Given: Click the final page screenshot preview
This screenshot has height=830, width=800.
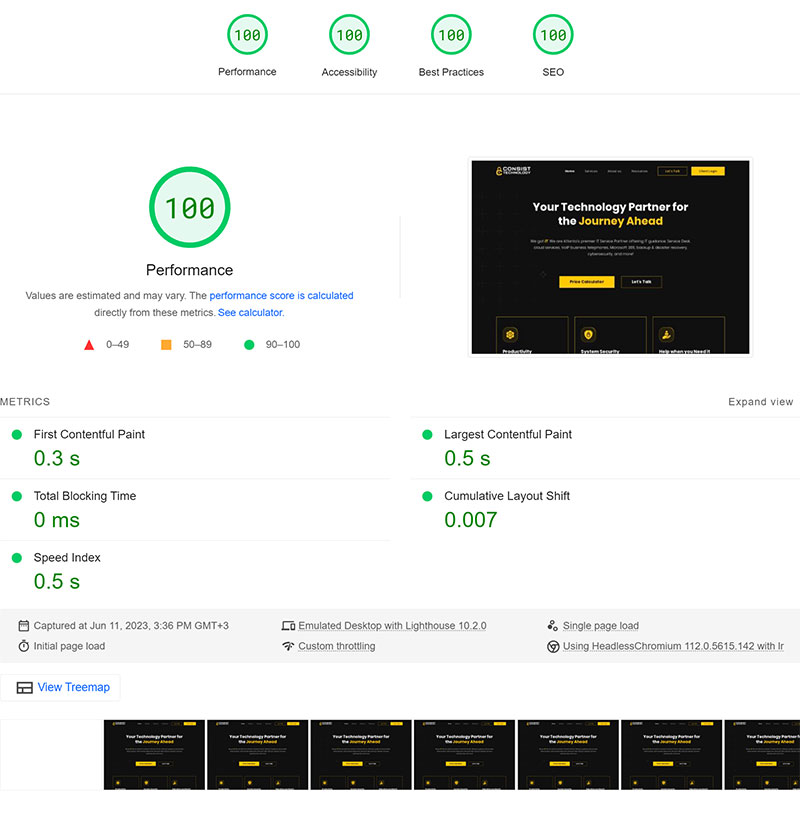Looking at the screenshot, I should click(x=610, y=257).
